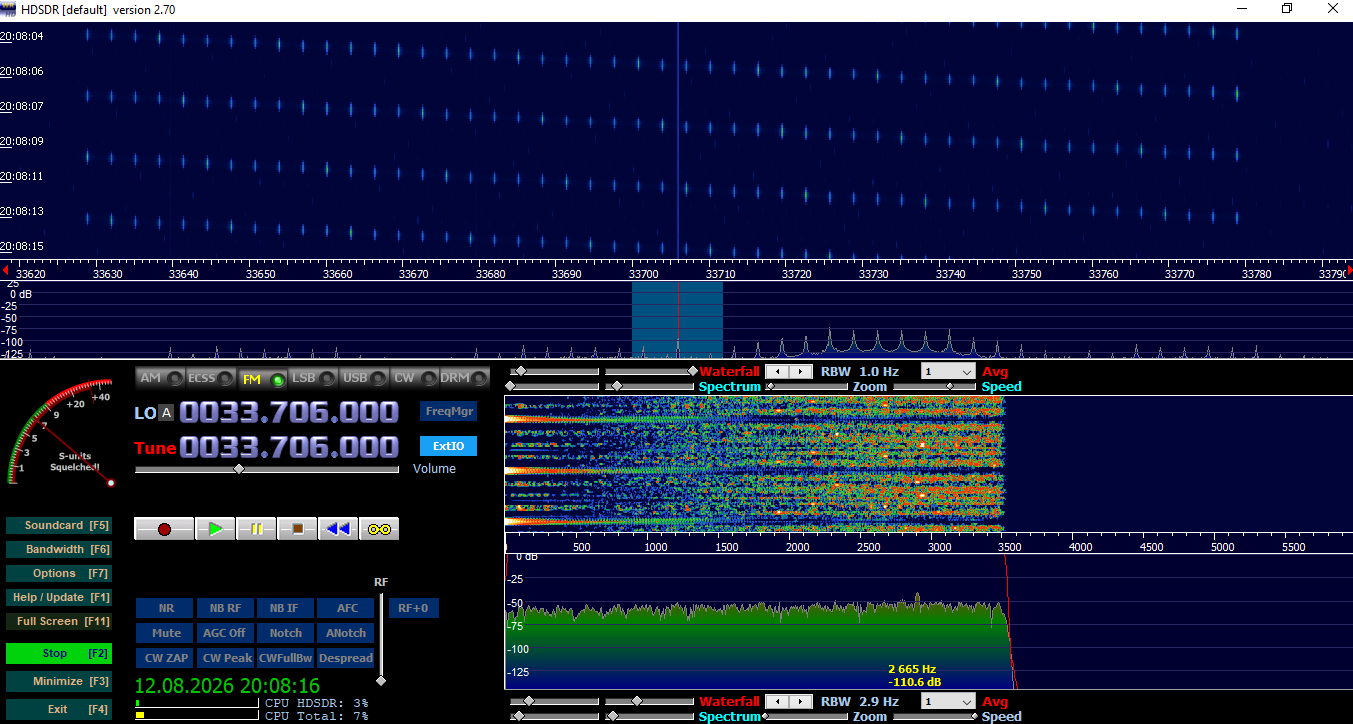Adjust the upper Waterfall contrast slider
This screenshot has width=1353, height=724.
point(651,371)
